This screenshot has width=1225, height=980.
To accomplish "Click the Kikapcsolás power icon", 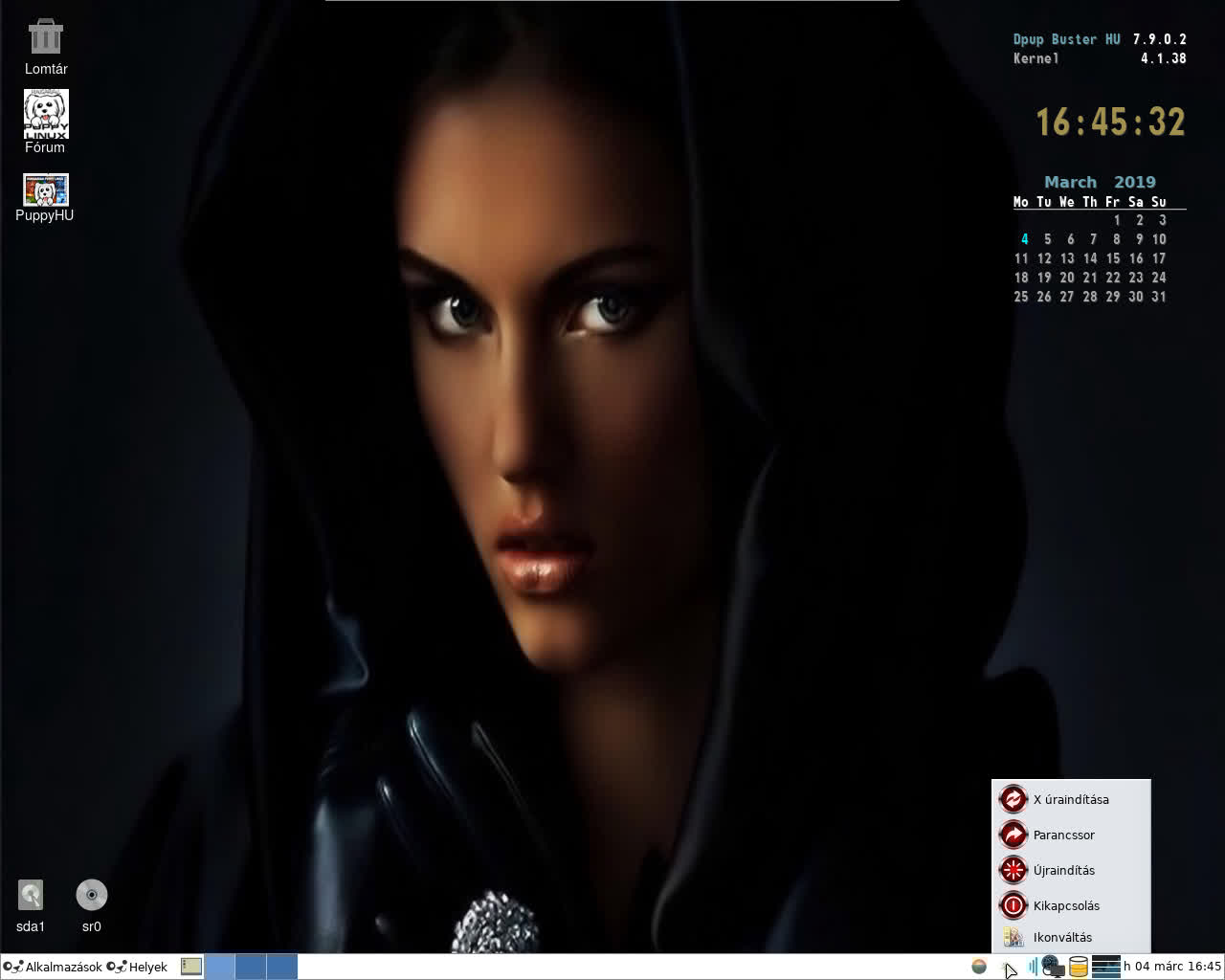I will tap(1013, 905).
